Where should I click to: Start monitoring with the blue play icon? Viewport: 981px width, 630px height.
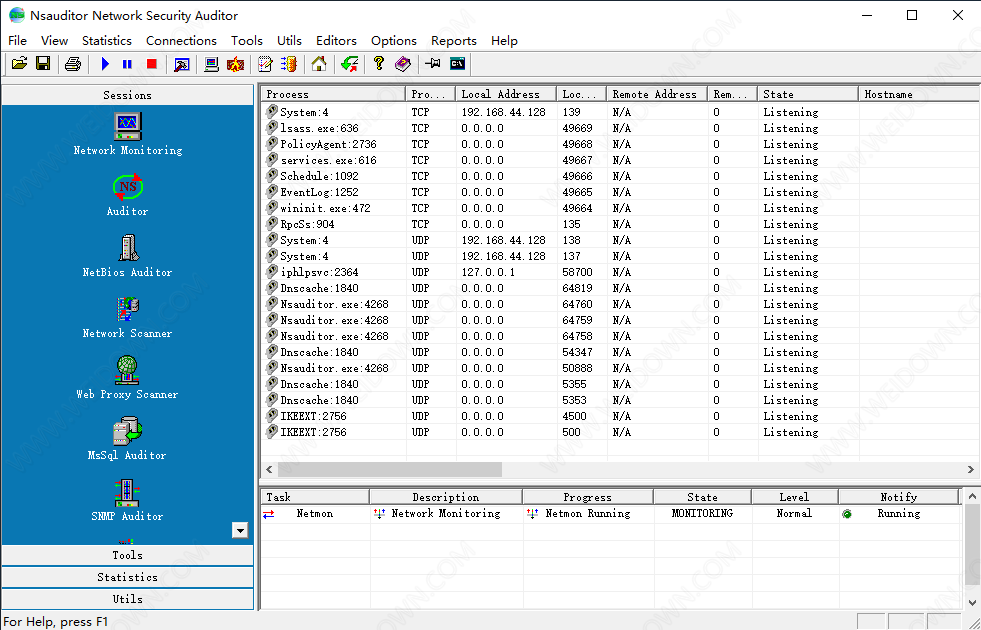pyautogui.click(x=105, y=64)
